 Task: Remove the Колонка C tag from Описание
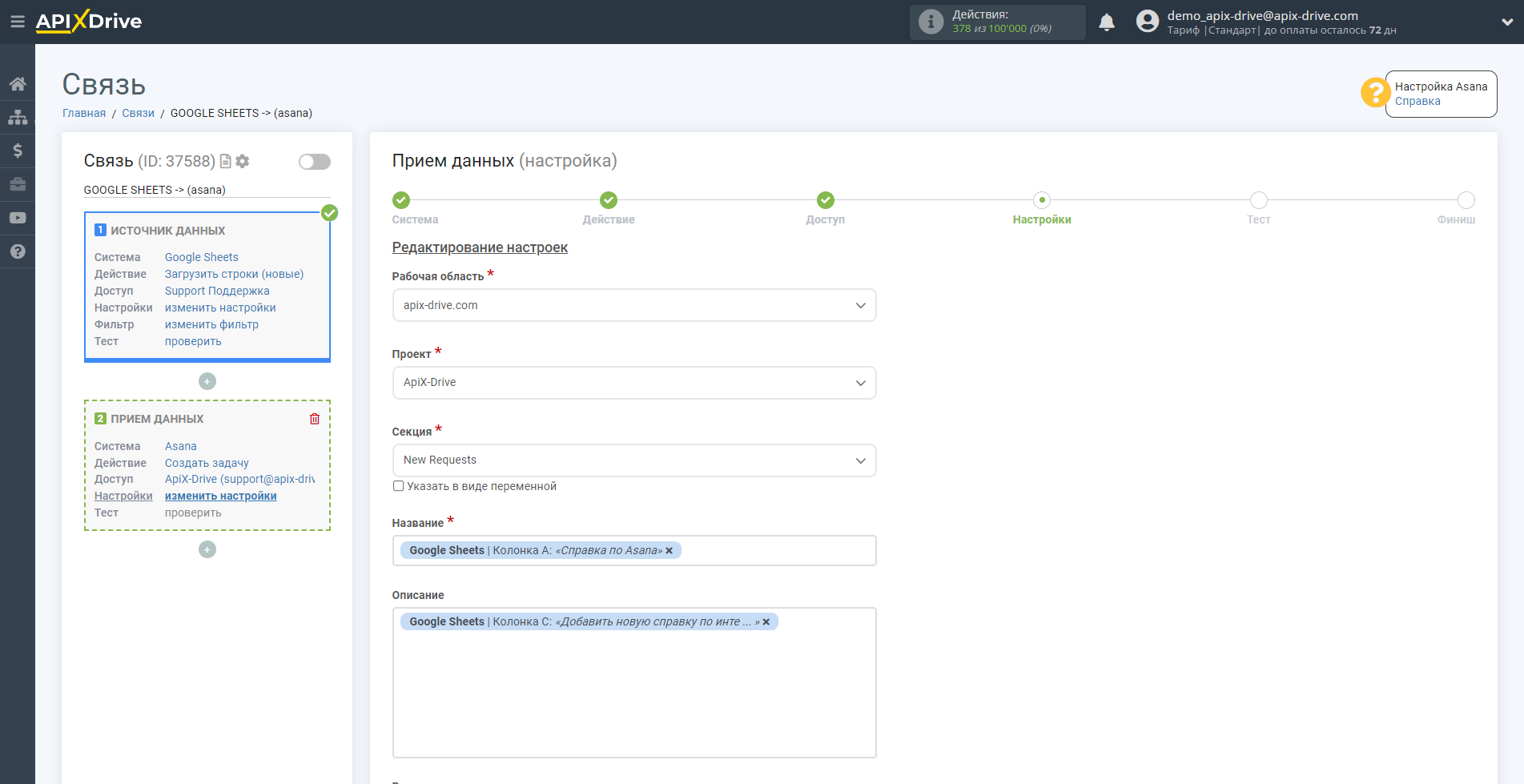[766, 622]
